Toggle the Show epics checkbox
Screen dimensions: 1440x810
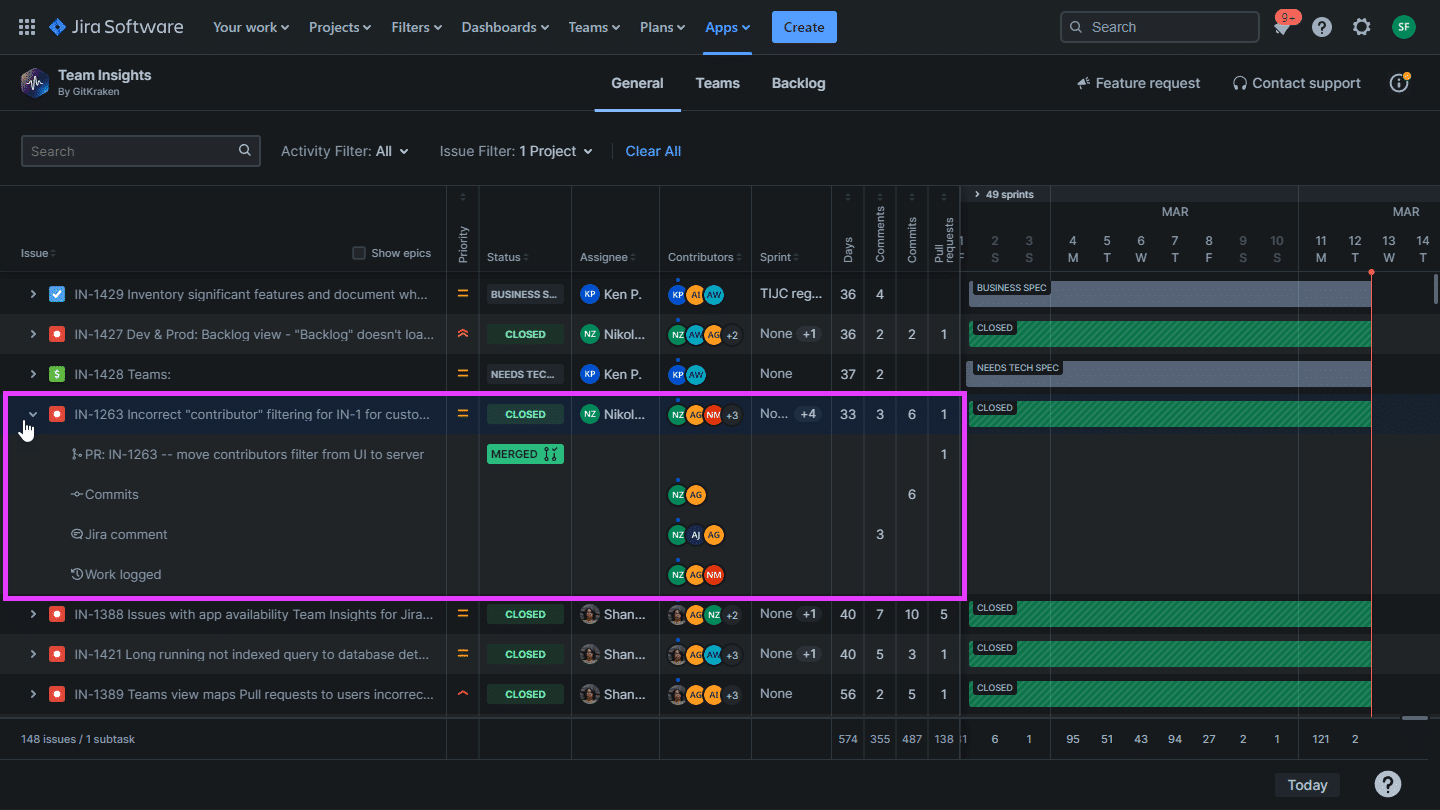pyautogui.click(x=359, y=253)
